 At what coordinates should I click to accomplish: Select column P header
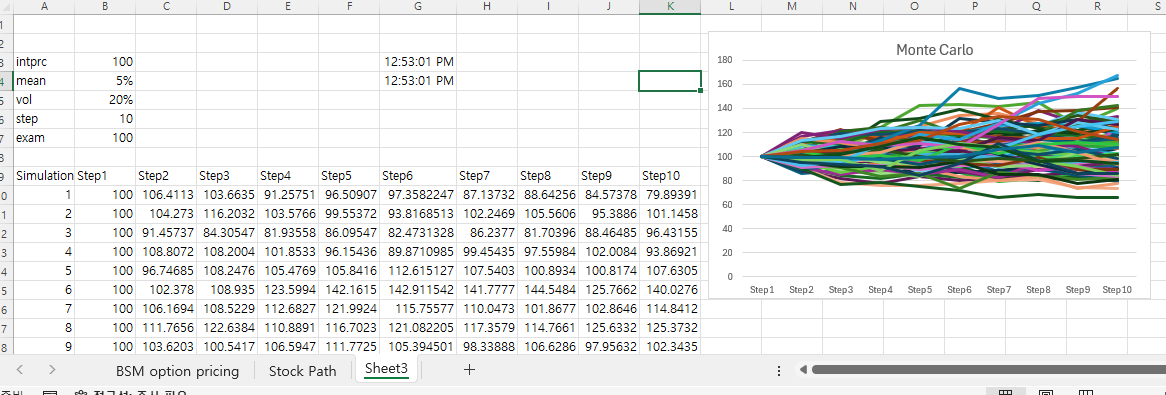point(974,7)
